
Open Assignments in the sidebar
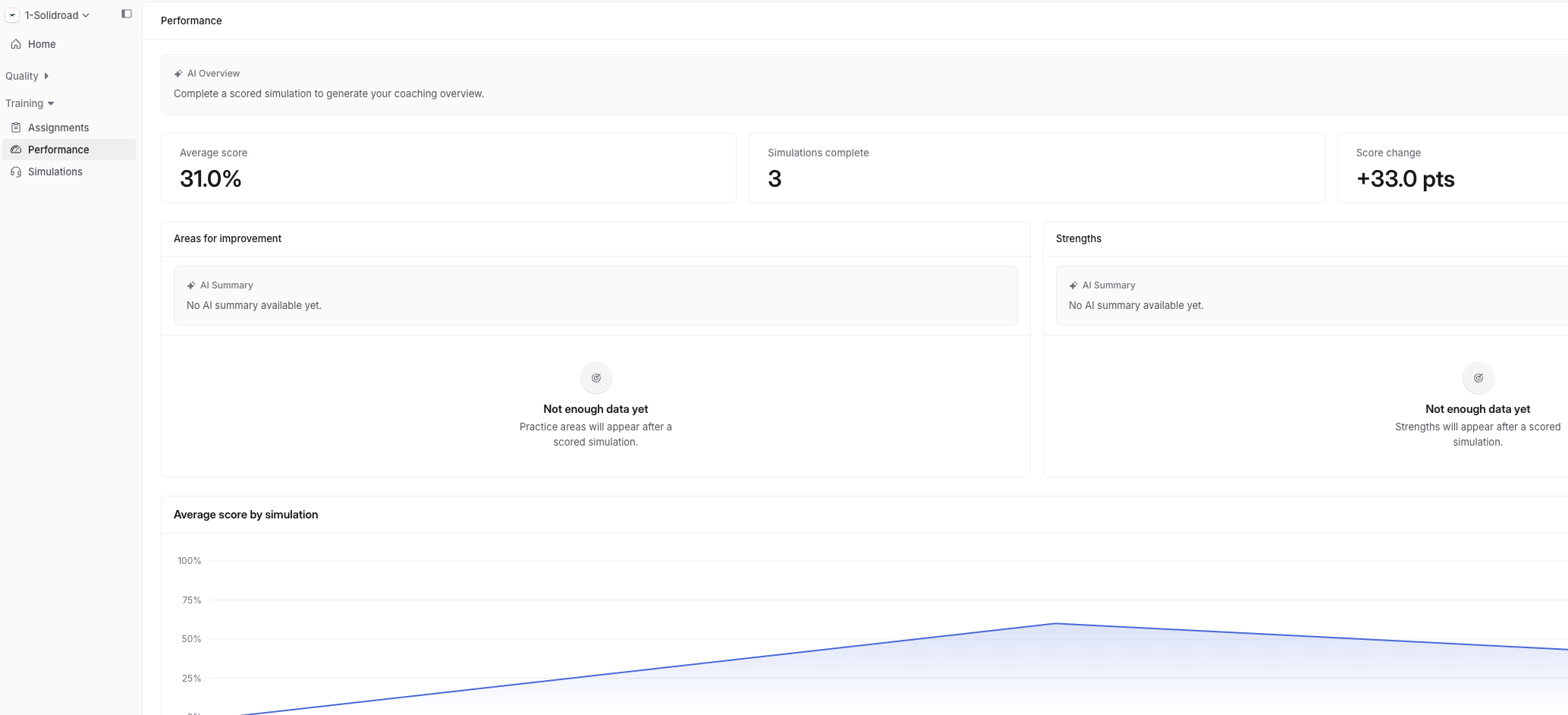point(69,128)
